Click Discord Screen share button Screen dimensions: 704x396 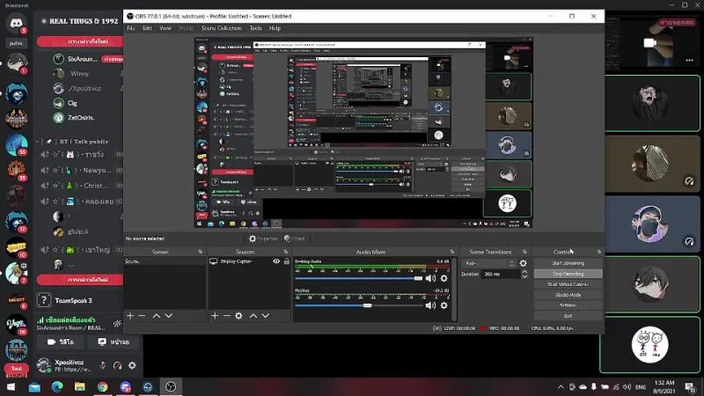114,342
